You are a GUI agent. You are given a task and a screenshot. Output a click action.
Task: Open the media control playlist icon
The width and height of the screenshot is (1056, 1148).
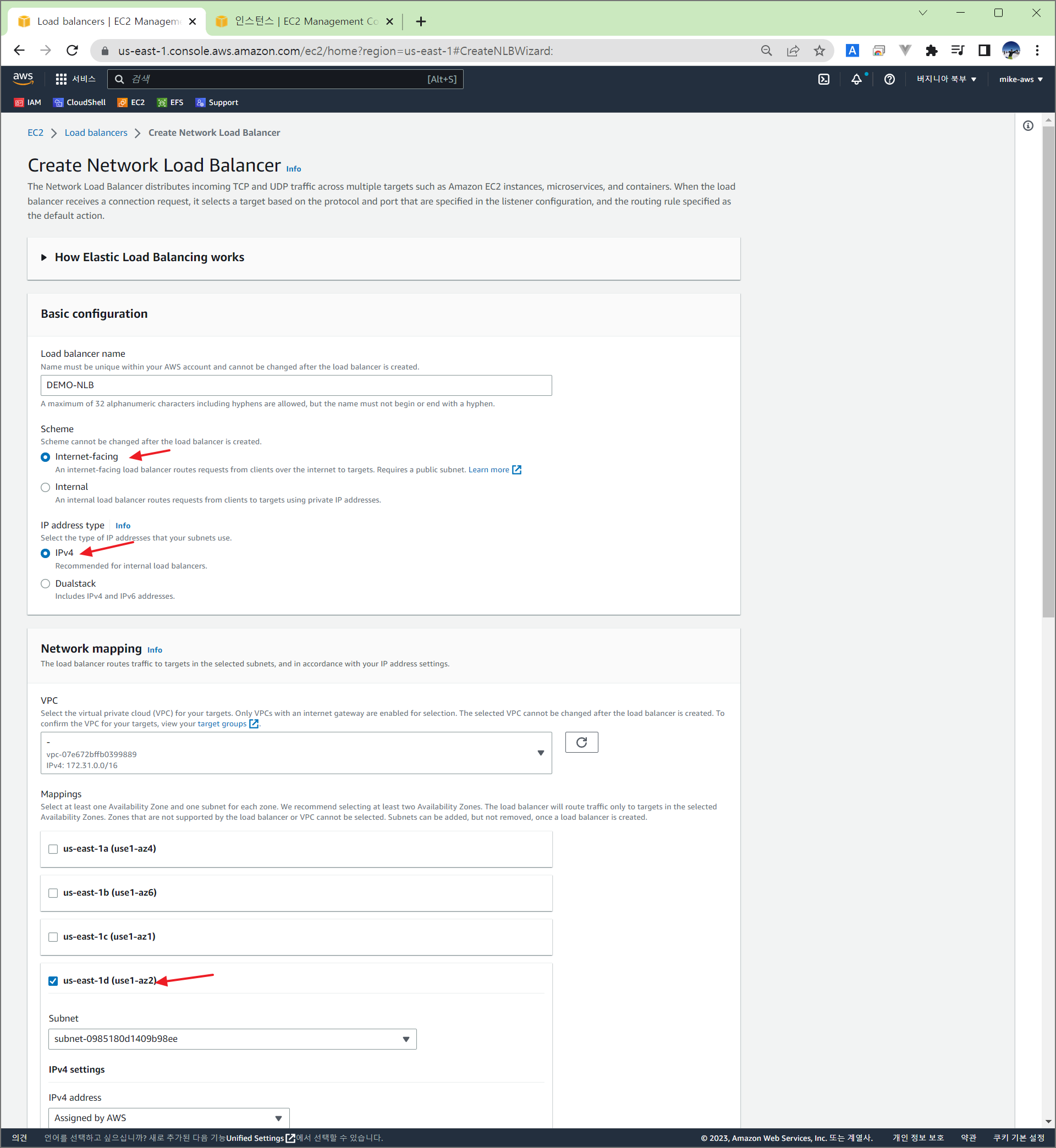click(x=957, y=51)
